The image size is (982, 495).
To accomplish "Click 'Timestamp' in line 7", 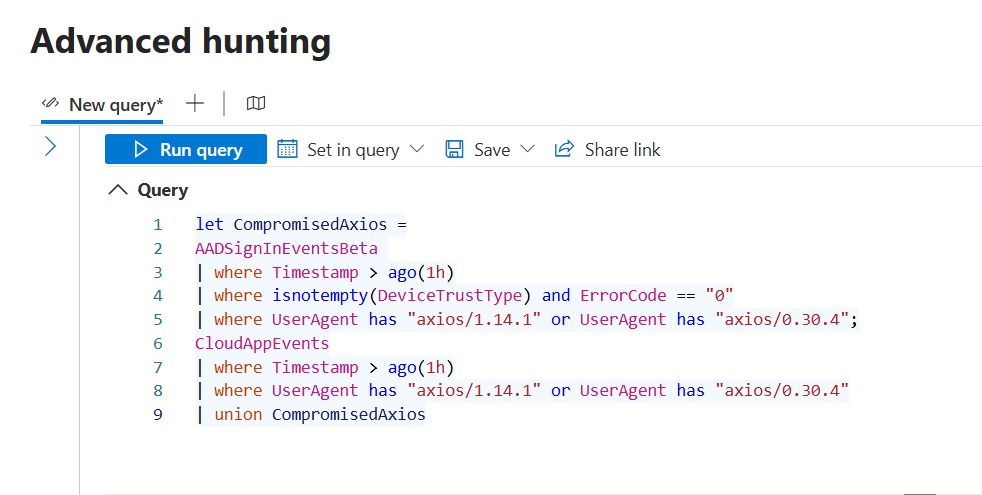I will 315,367.
